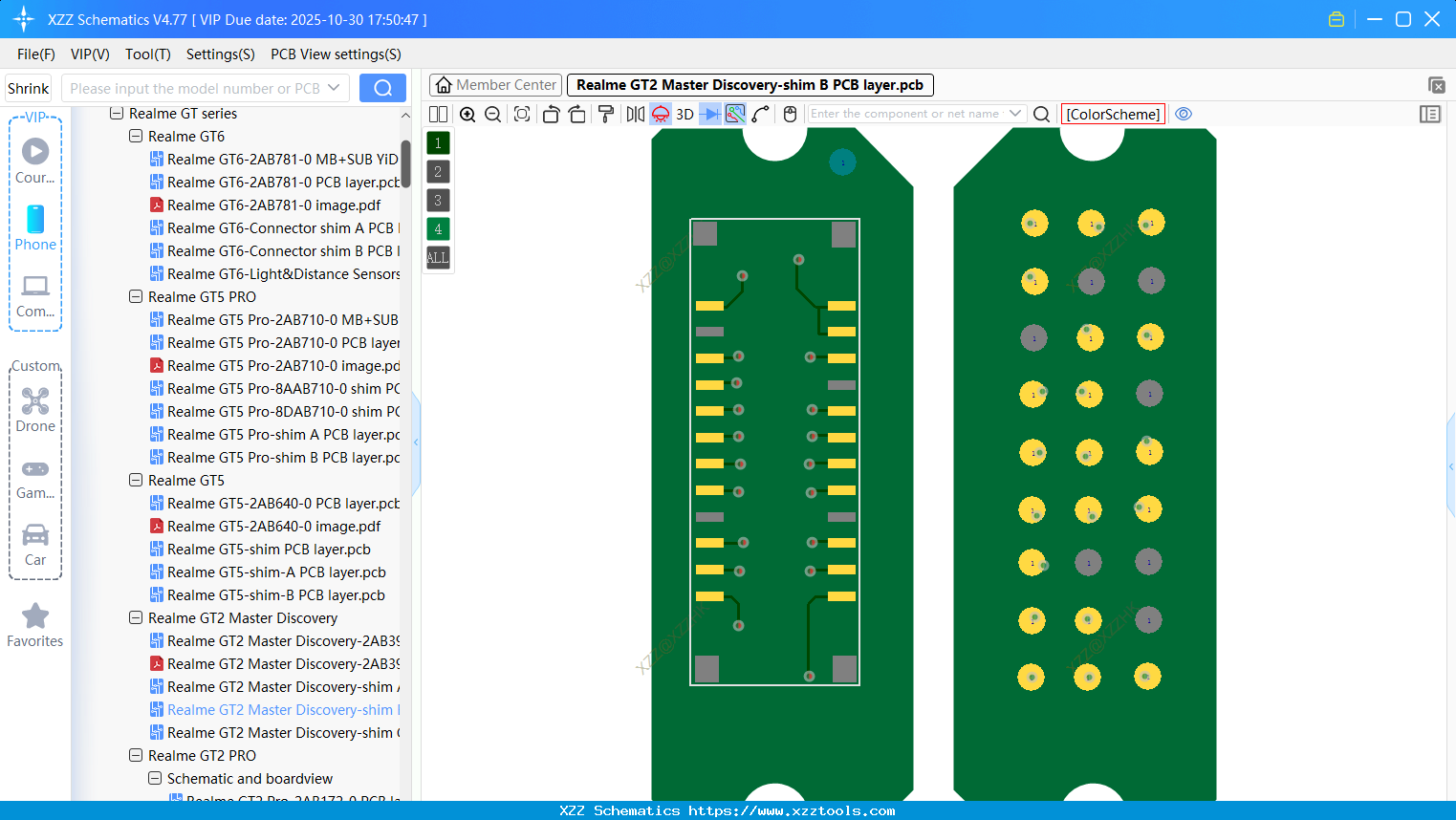
Task: Show only layer 2 of the PCB
Action: click(437, 171)
